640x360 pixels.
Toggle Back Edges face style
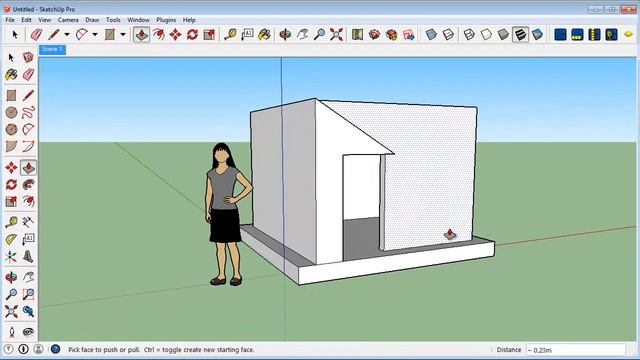[448, 35]
